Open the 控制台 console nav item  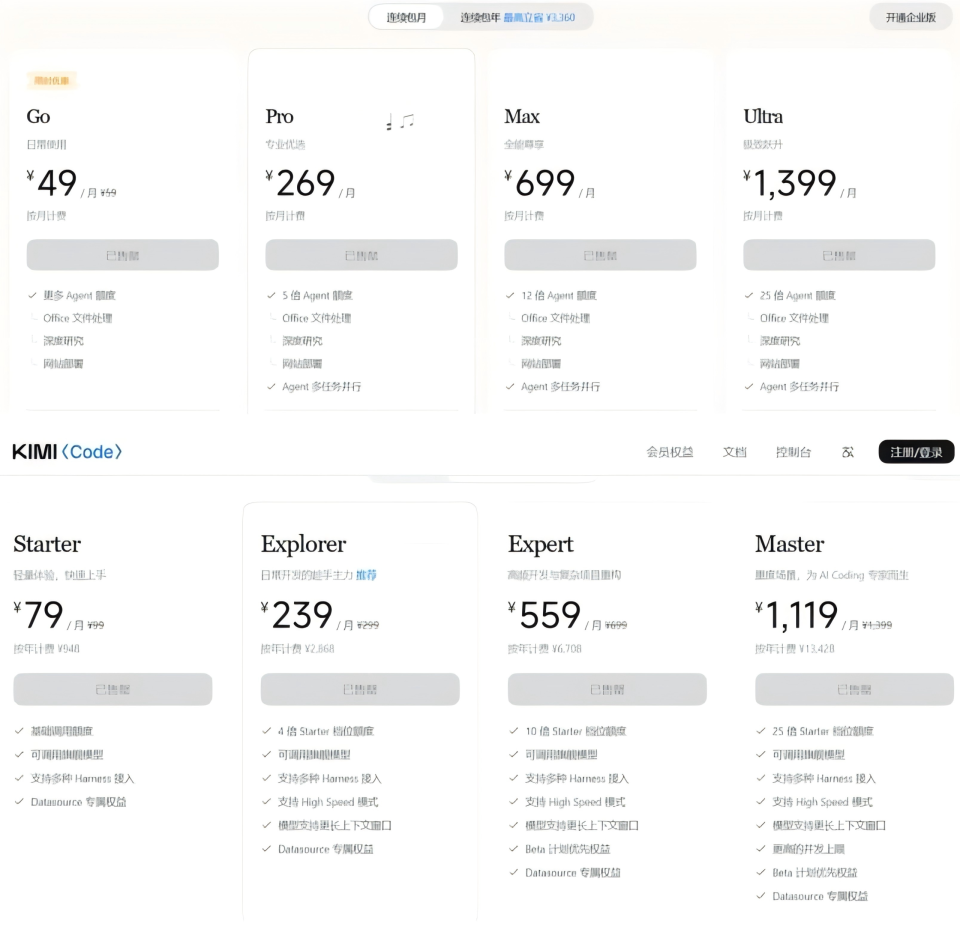click(793, 452)
